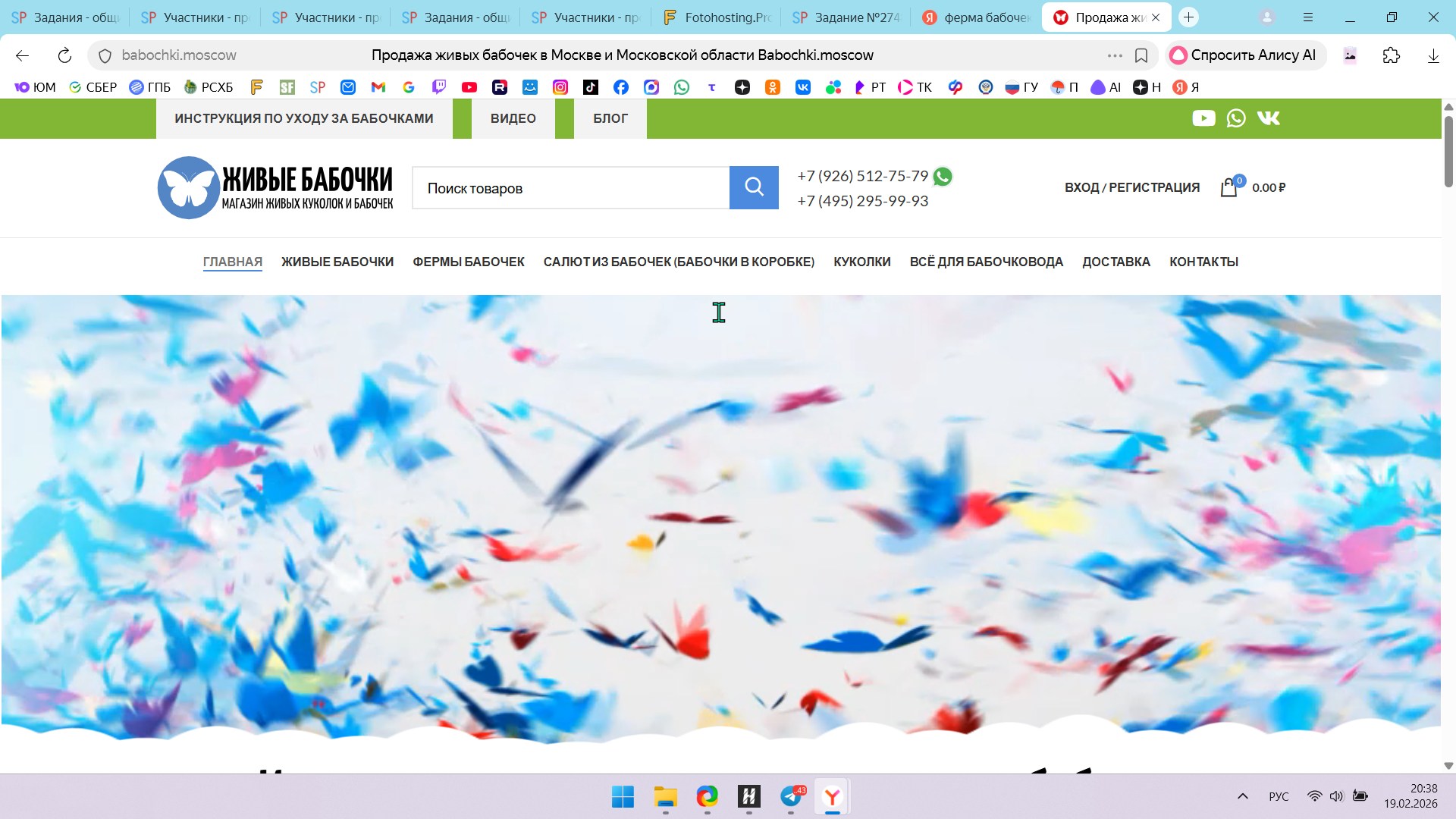Open Telegram from the Windows taskbar
1456x819 pixels.
(x=791, y=797)
